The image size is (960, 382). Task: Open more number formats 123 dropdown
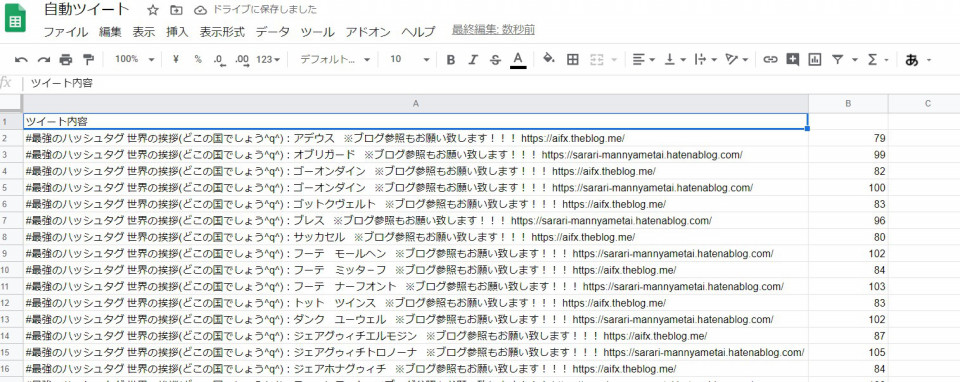(268, 59)
